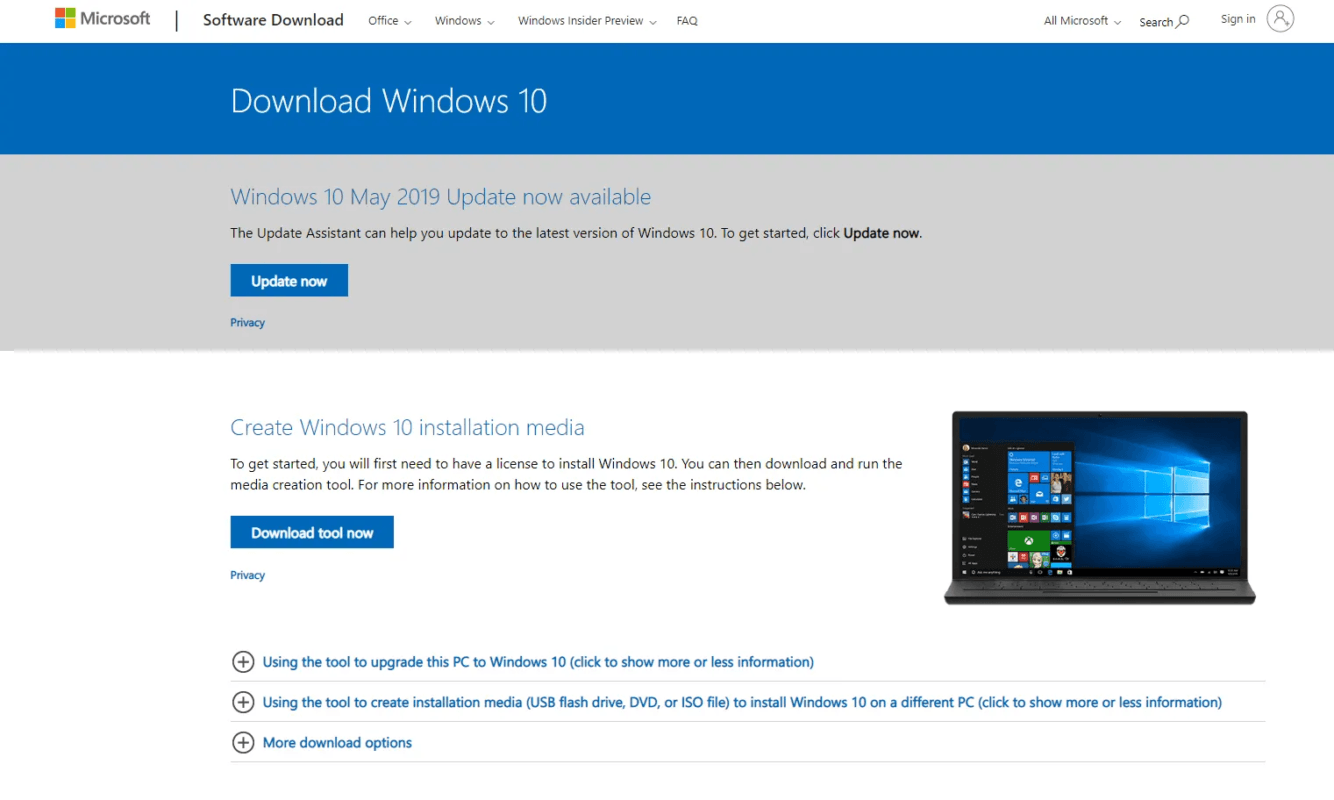Click the Sign in link
This screenshot has height=800, width=1334.
[1237, 18]
